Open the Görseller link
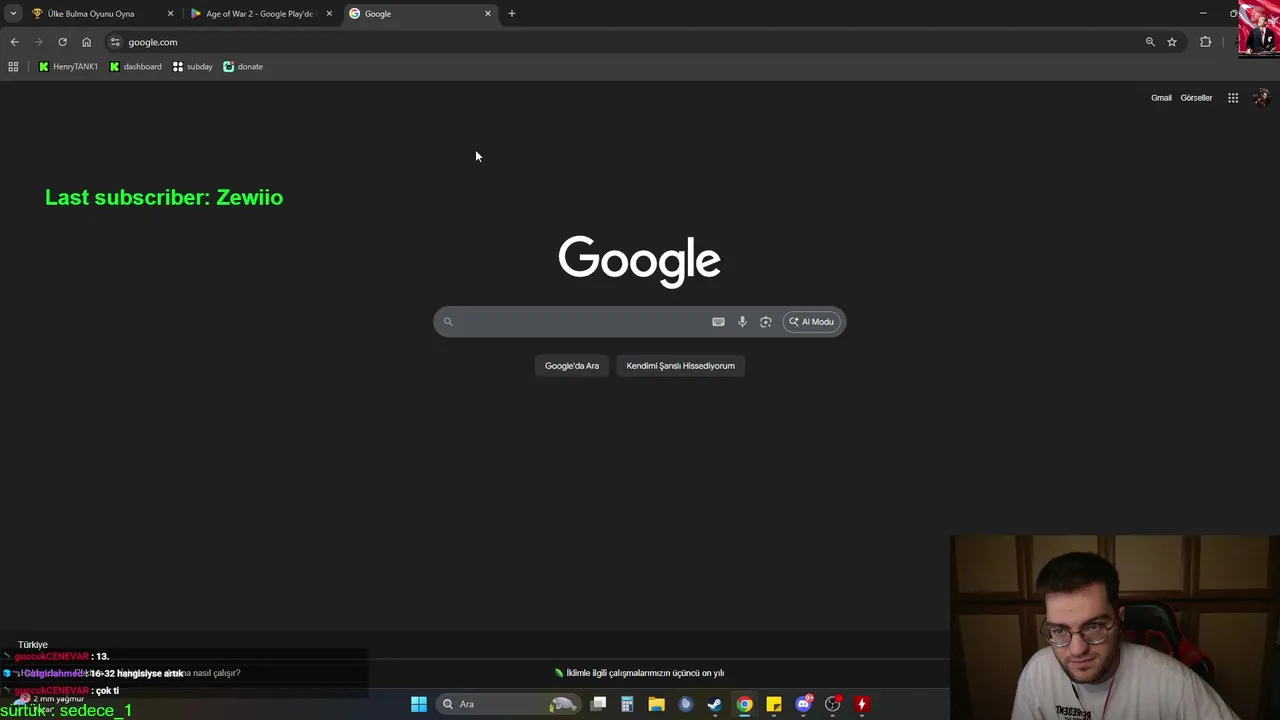 [x=1196, y=98]
